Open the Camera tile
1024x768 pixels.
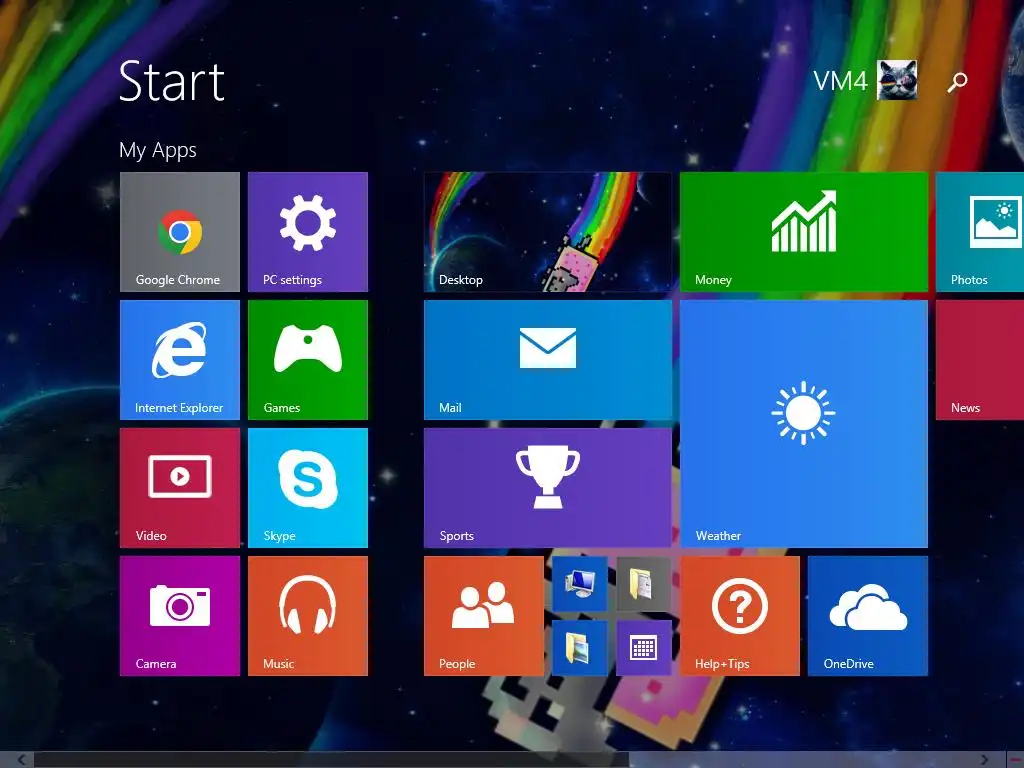[180, 616]
